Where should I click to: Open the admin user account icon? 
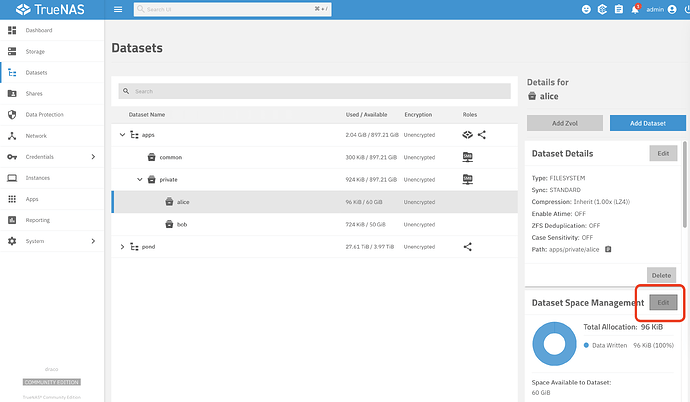(x=672, y=9)
